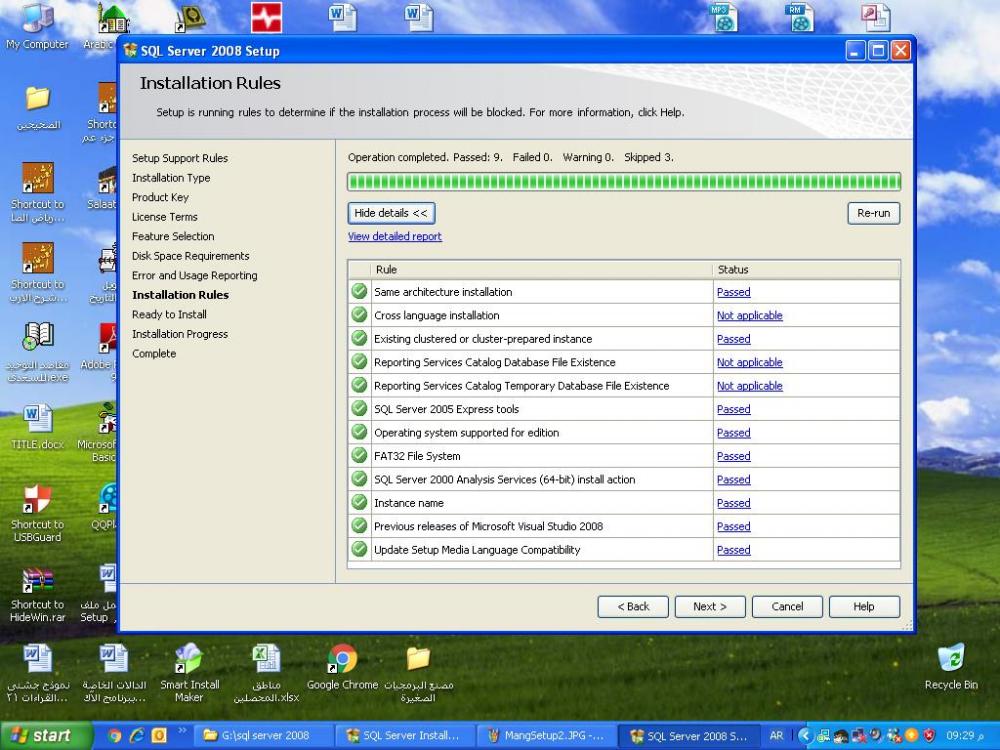The height and width of the screenshot is (750, 1000).
Task: Open Passed status for Instance name rule
Action: pos(733,503)
